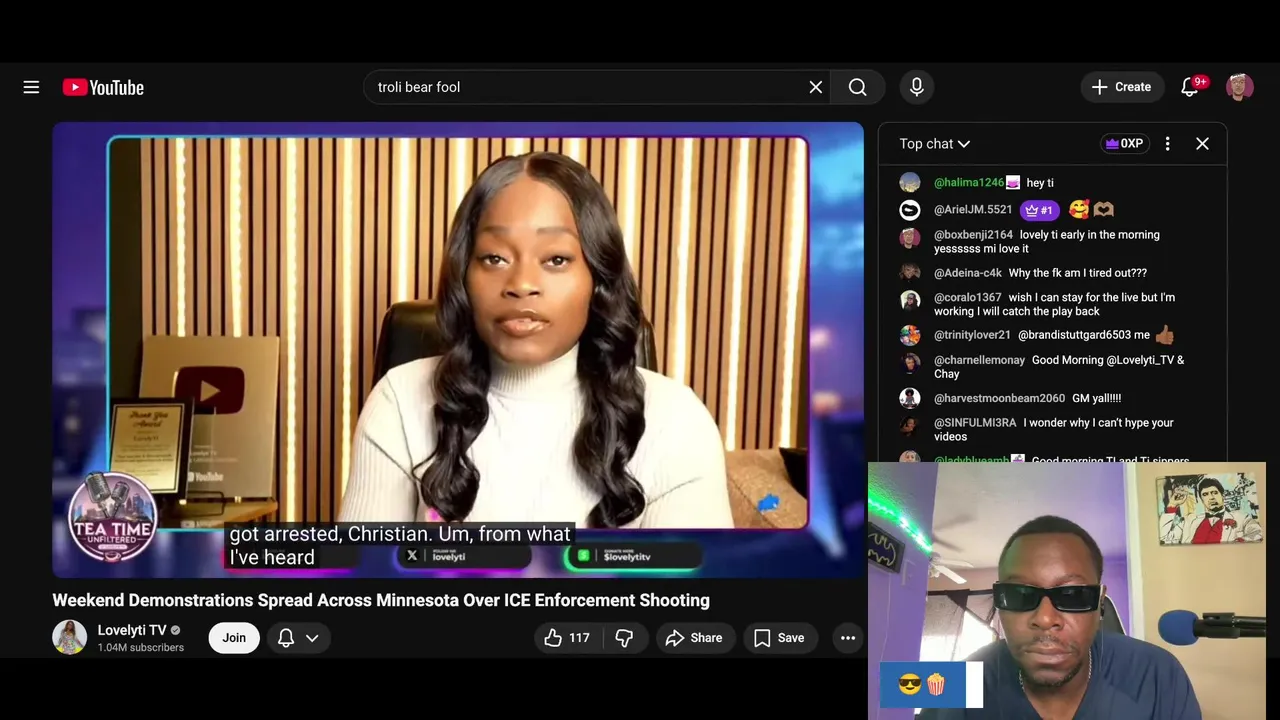1280x720 pixels.
Task: Open the account avatar menu
Action: (x=1240, y=87)
